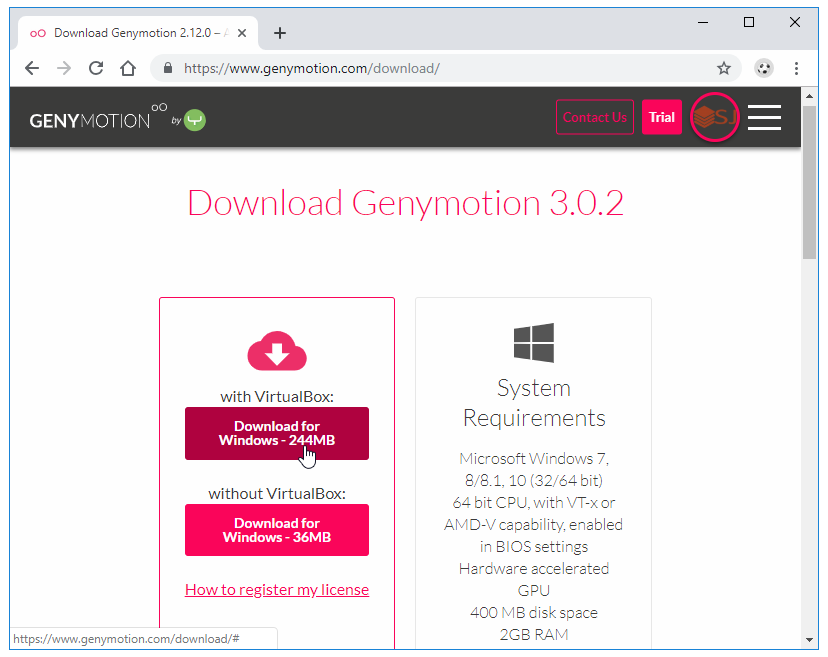Screen dimensions: 828x657
Task: Open Chrome three-dot menu
Action: 796,68
